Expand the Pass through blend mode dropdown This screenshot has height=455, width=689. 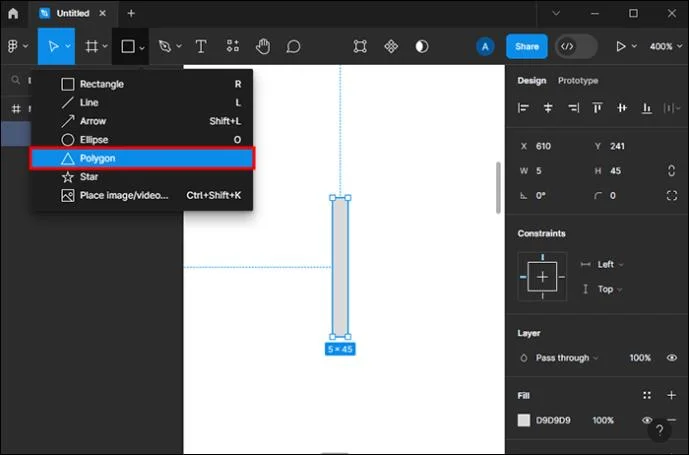pyautogui.click(x=567, y=358)
